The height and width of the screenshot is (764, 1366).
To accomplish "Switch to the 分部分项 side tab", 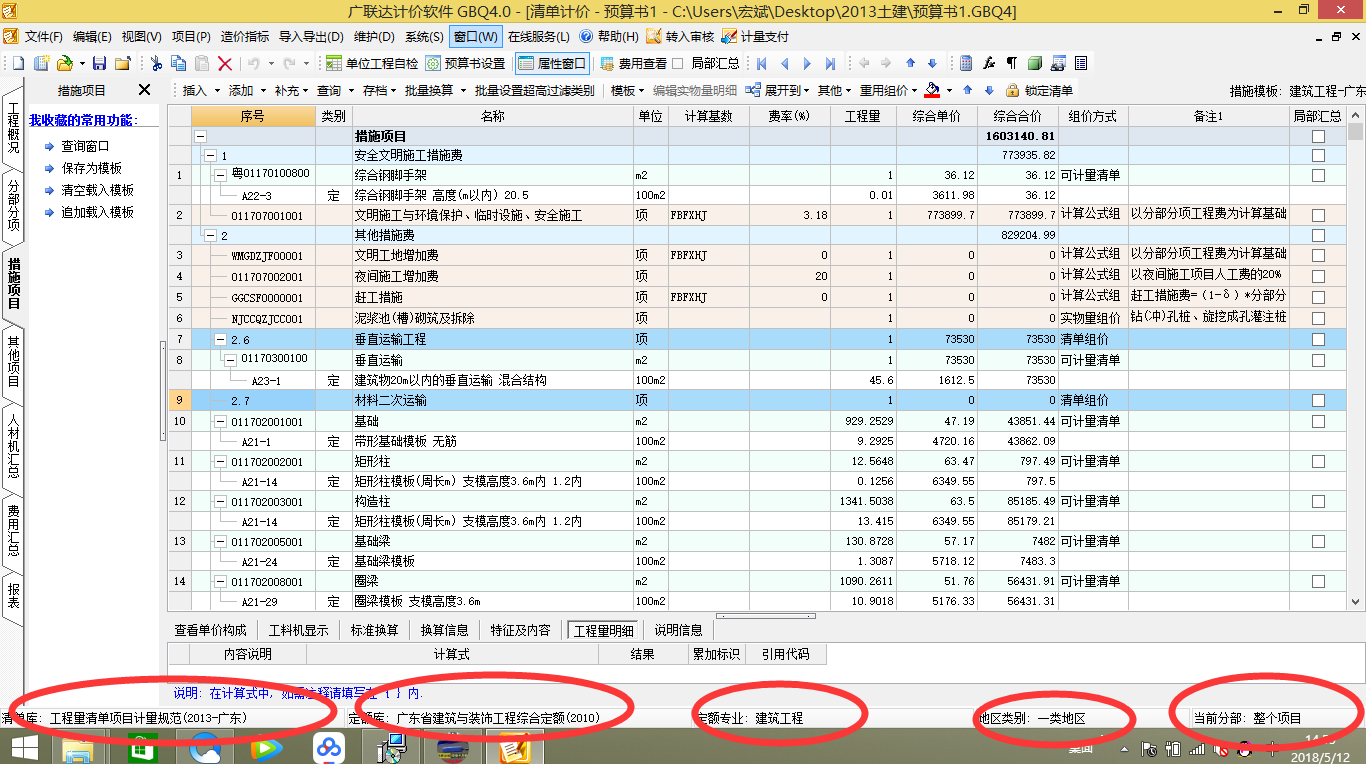I will [13, 204].
